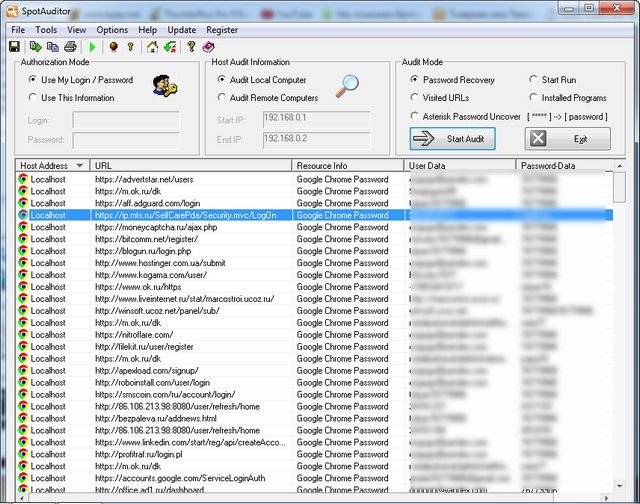The image size is (640, 504).
Task: Click the Resource Info column header
Action: coord(348,165)
